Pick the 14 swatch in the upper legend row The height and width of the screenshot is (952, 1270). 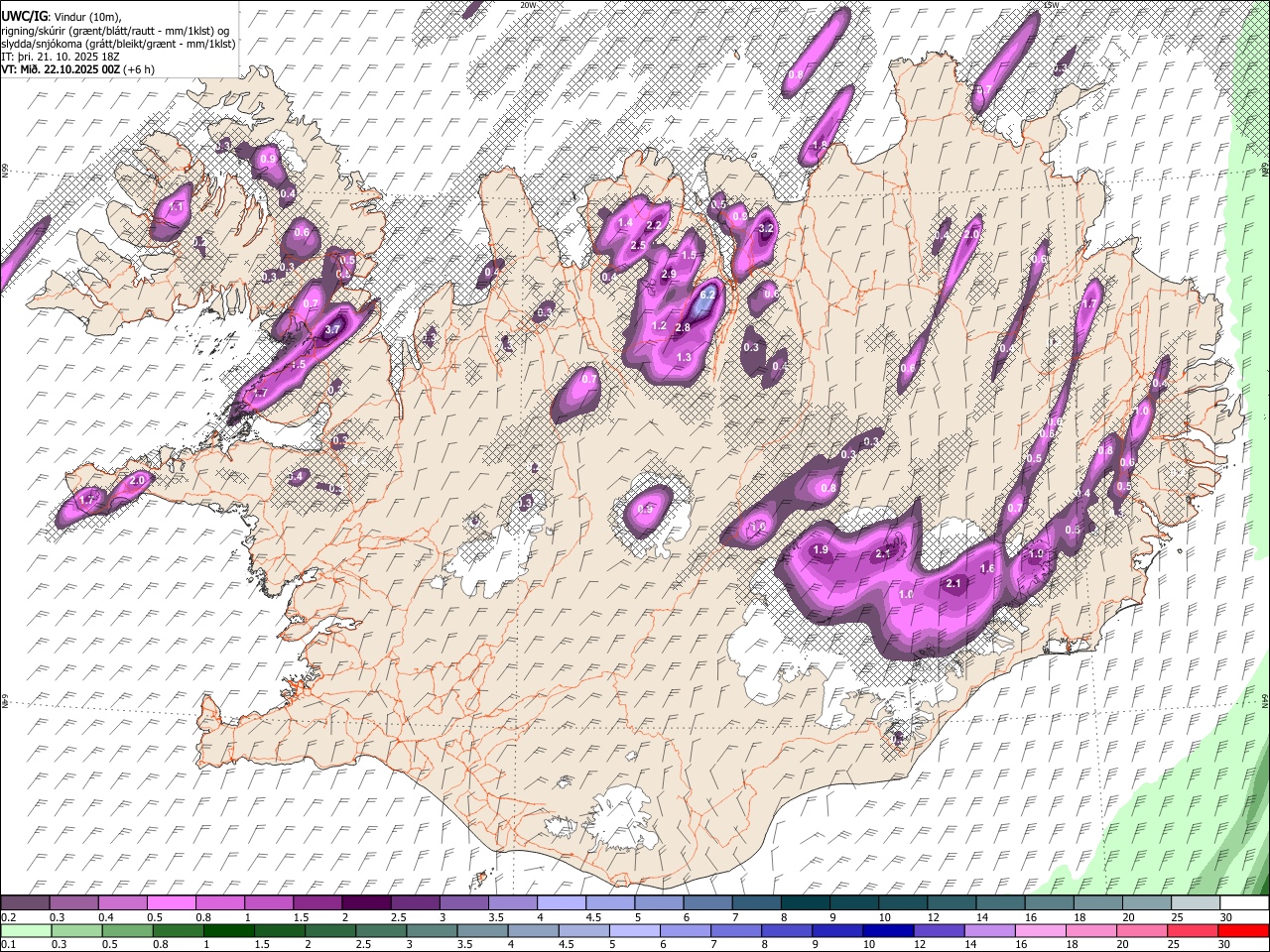click(1000, 903)
